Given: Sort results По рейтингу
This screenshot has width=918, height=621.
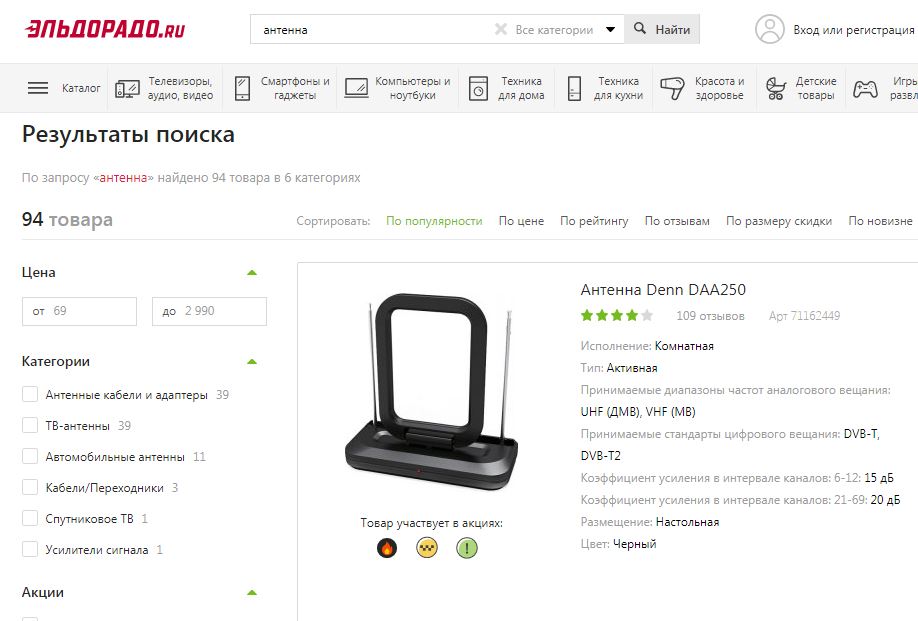Looking at the screenshot, I should click(x=594, y=221).
